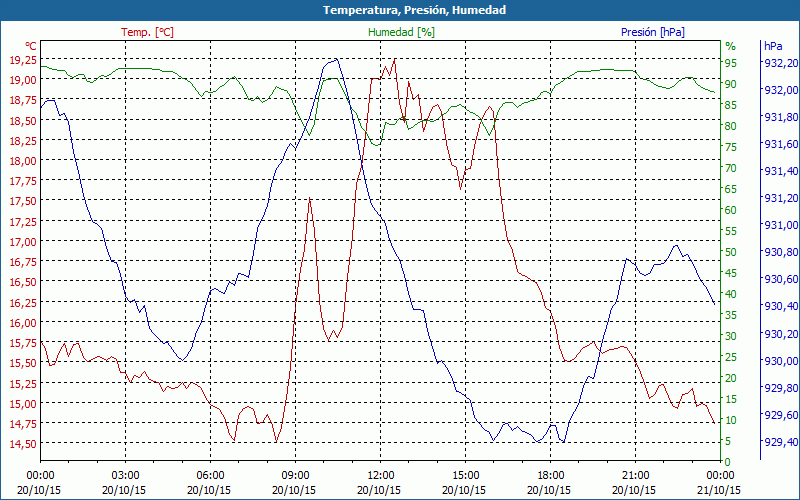Viewport: 800px width, 500px height.
Task: Select the 21/10/15 date label
Action: tap(719, 490)
